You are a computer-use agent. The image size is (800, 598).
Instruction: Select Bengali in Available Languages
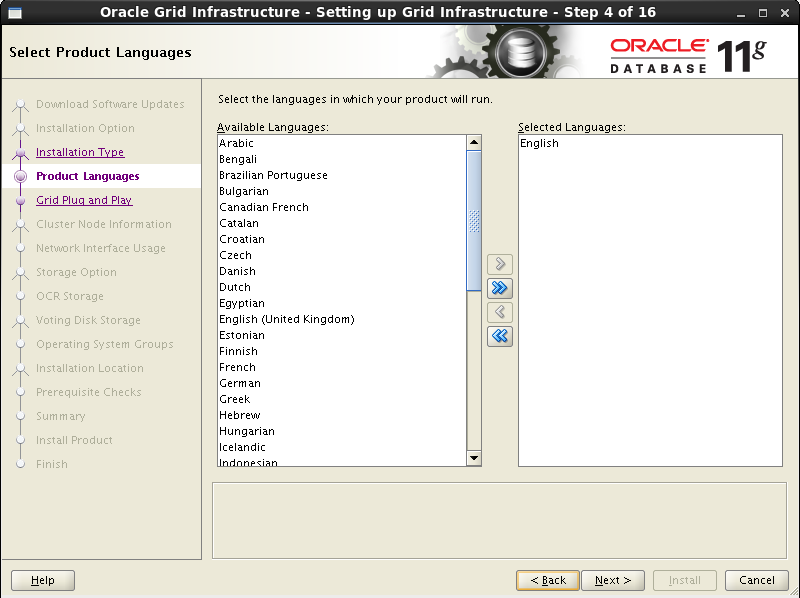342,159
